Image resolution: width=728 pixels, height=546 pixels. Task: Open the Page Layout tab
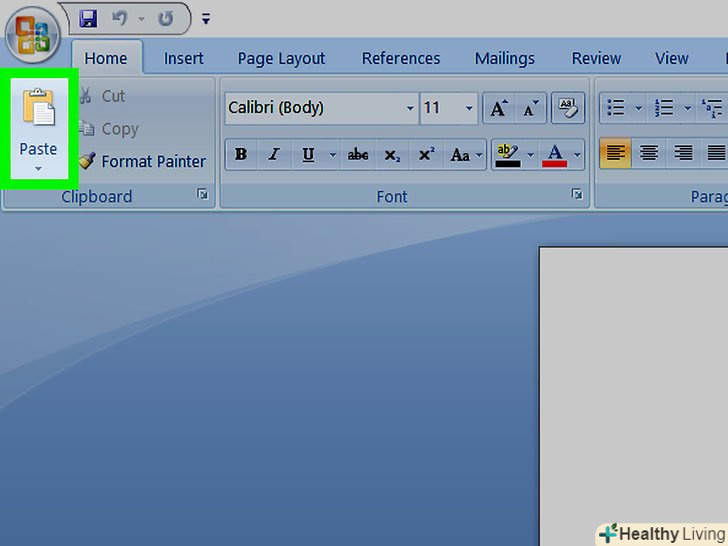coord(281,58)
